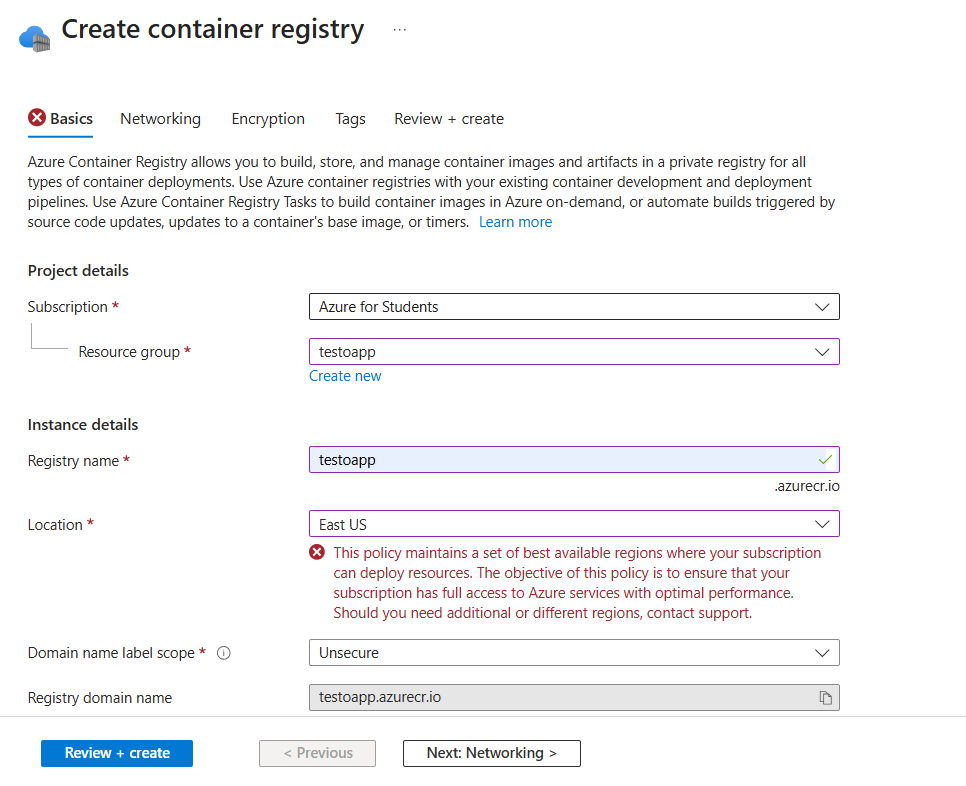The width and height of the screenshot is (966, 786).
Task: Click the Project details heading
Action: pyautogui.click(x=78, y=271)
